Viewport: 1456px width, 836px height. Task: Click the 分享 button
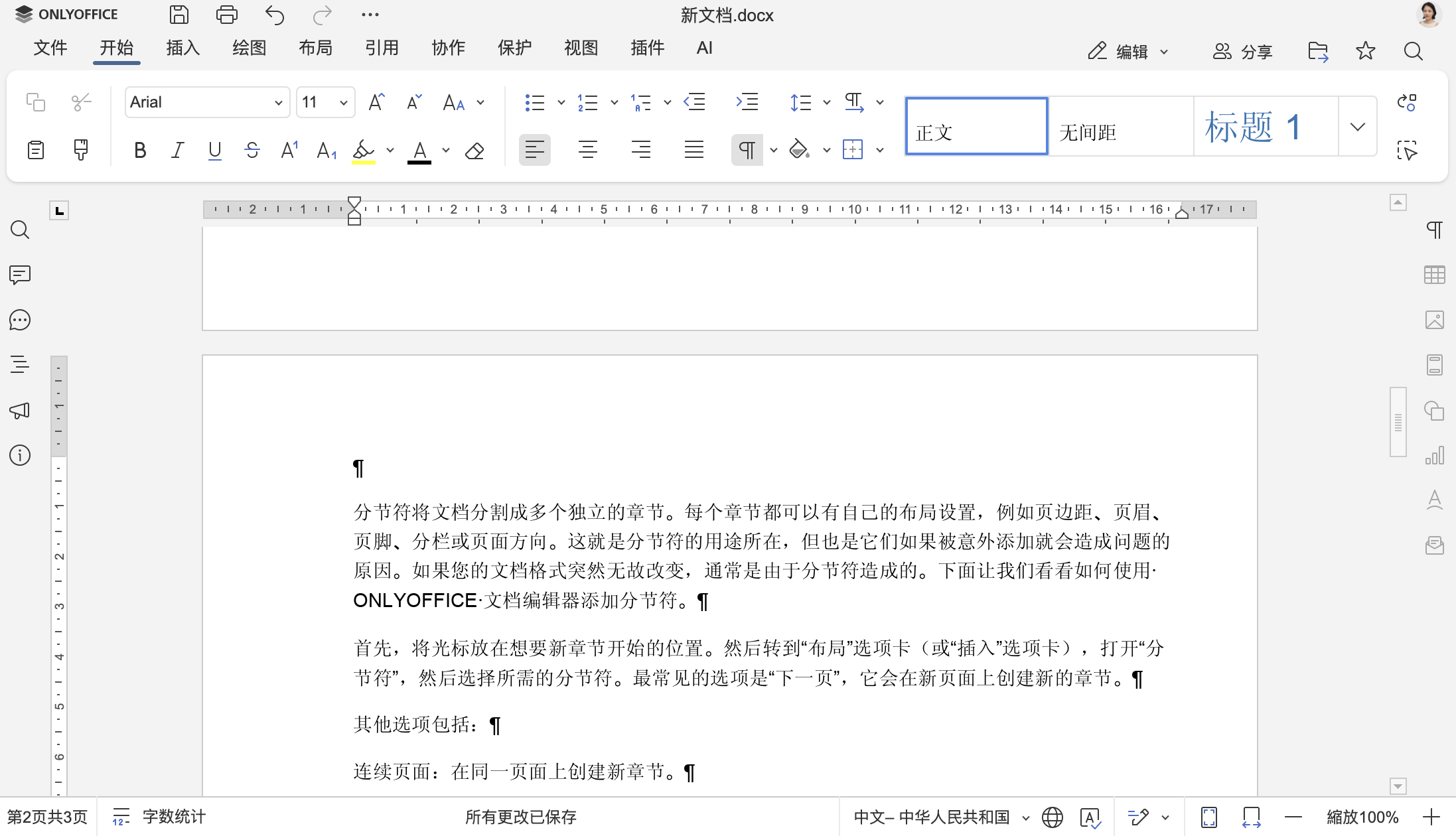(x=1244, y=51)
